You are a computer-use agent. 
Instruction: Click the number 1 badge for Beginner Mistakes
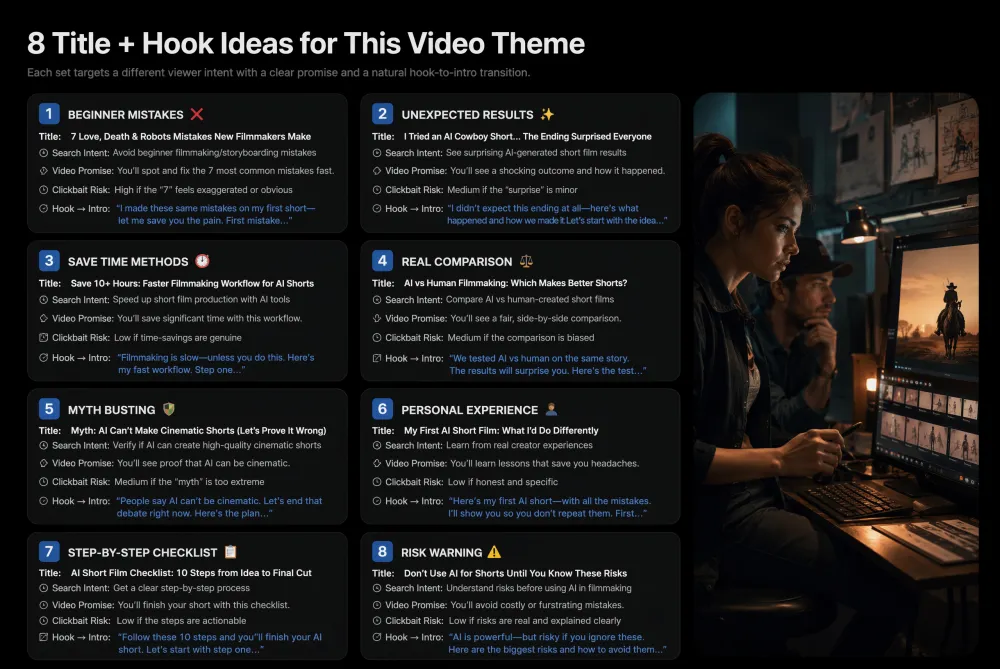click(x=49, y=114)
